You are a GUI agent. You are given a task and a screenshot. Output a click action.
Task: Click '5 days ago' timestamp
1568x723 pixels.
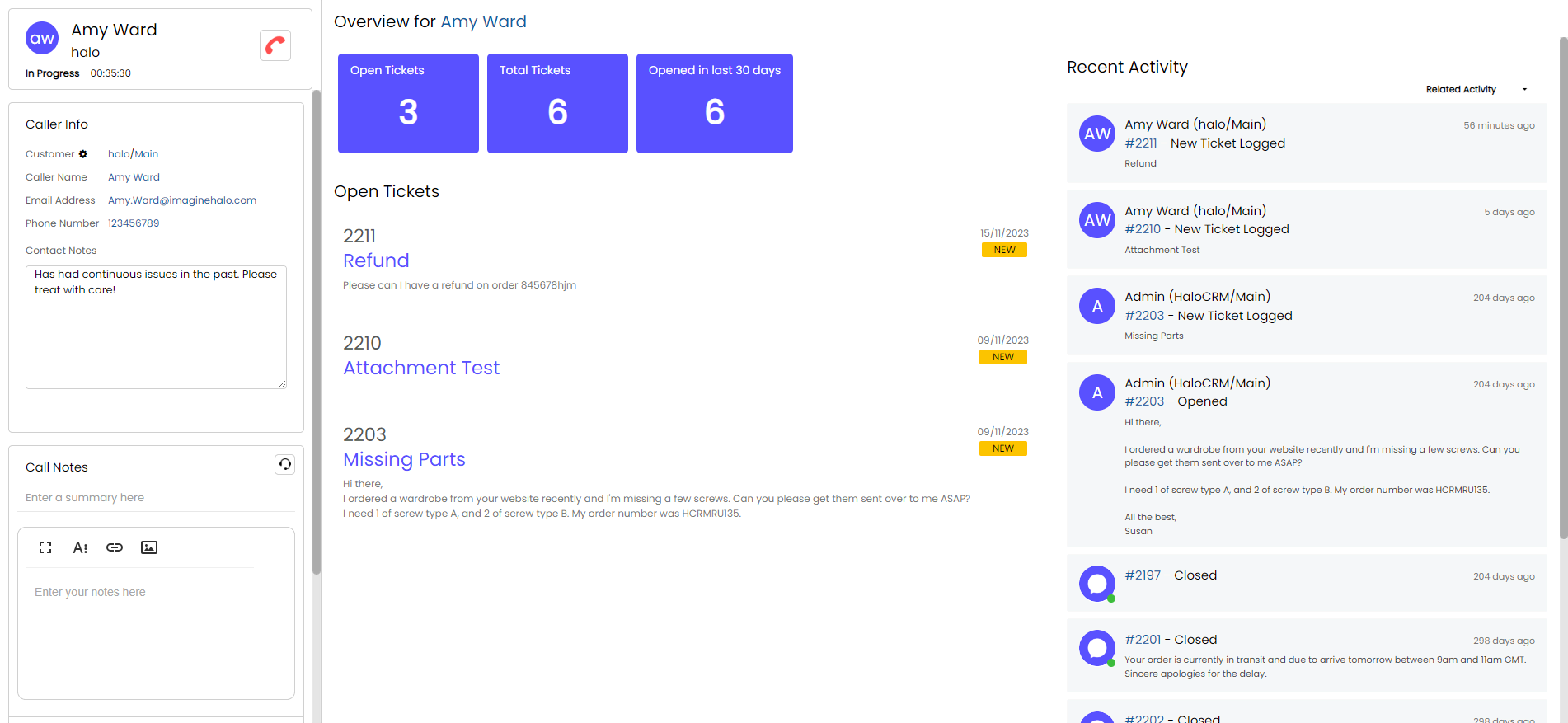pyautogui.click(x=1509, y=212)
